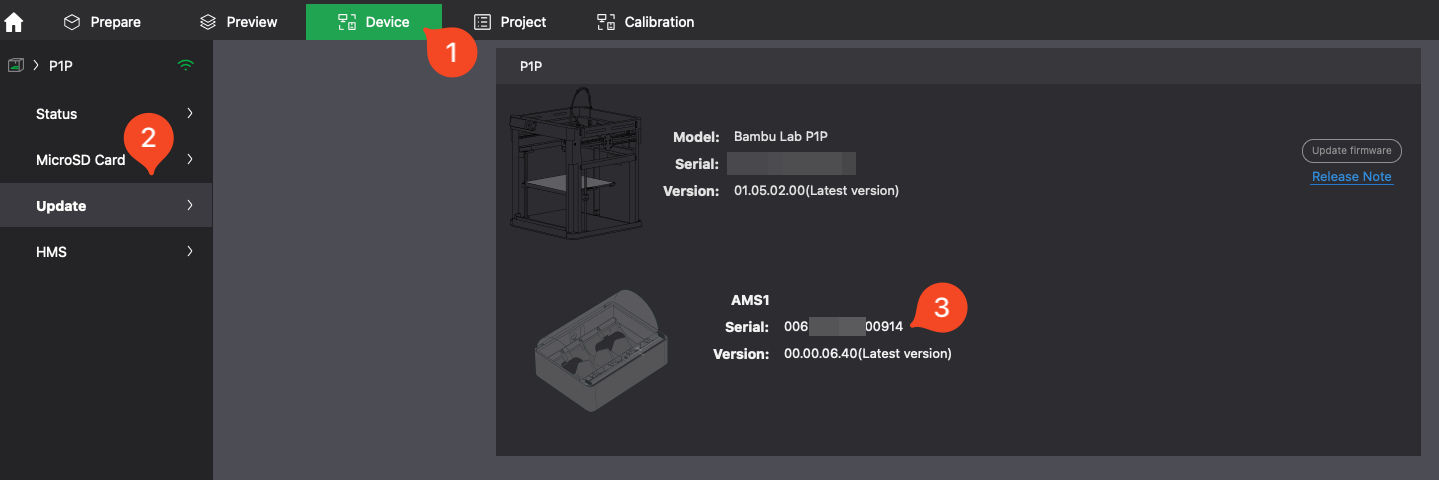Viewport: 1439px width, 480px height.
Task: Click the chevron next to HMS
Action: (189, 252)
